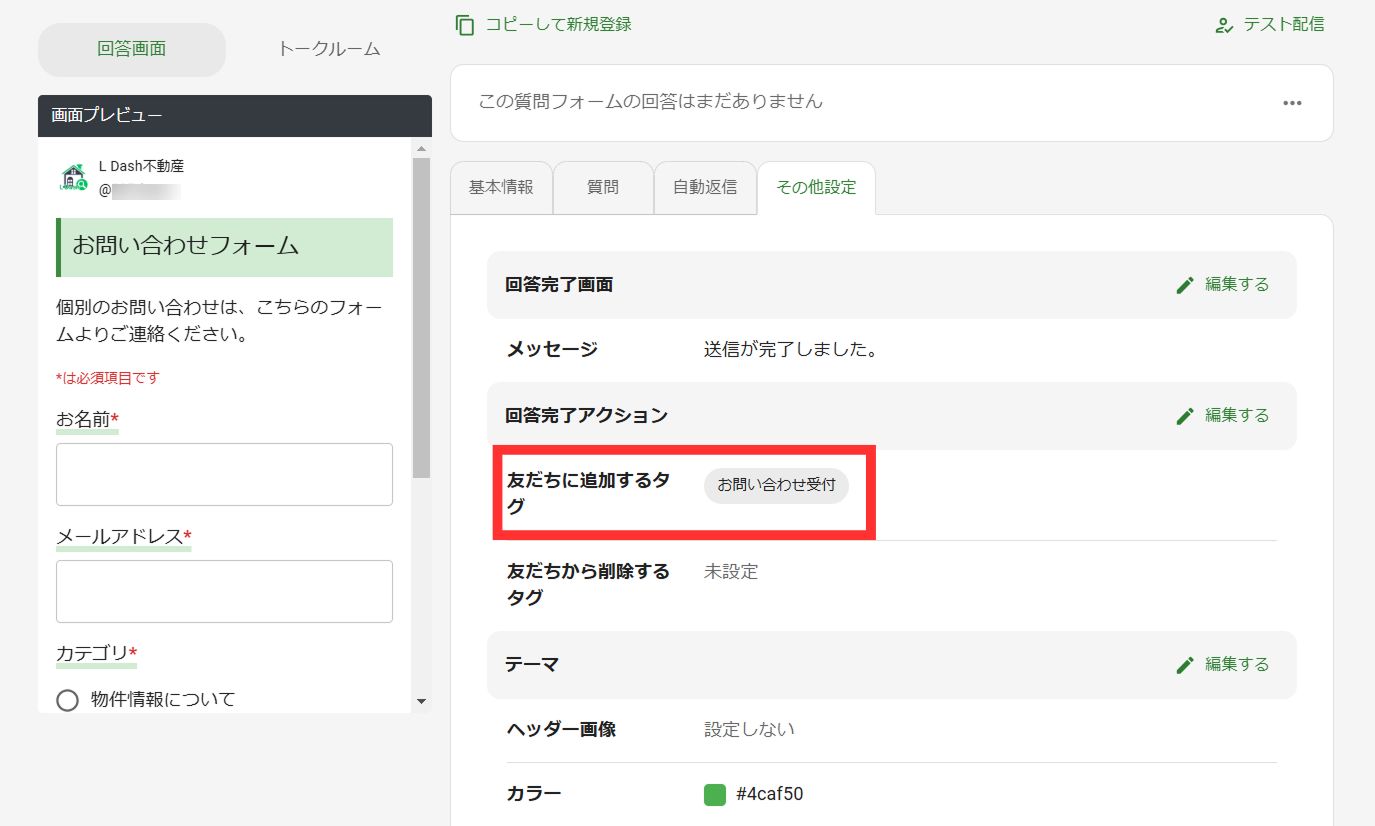Screen dimensions: 1375x826
Task: Click the L Dash不動産 account logo
Action: (74, 176)
